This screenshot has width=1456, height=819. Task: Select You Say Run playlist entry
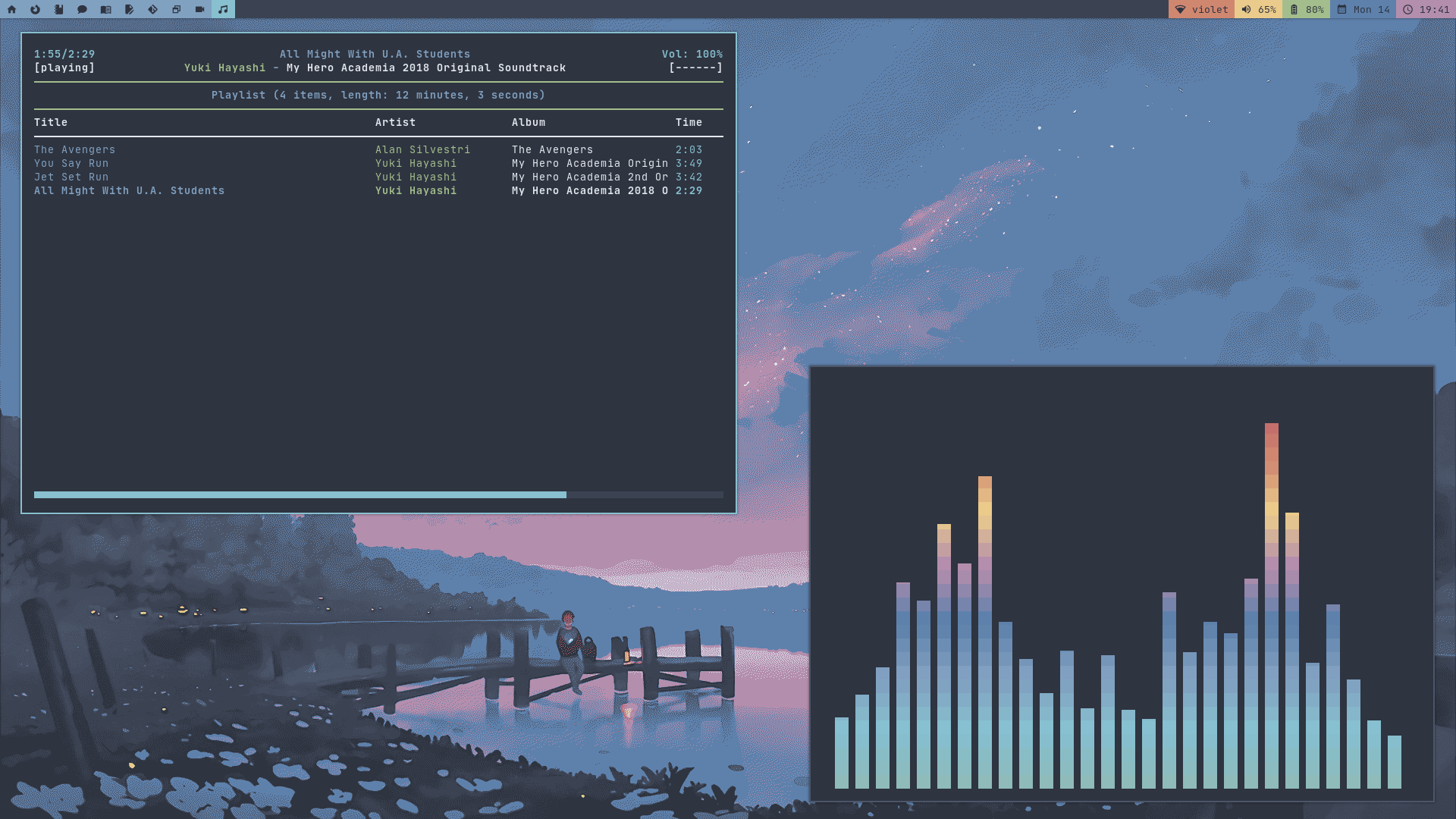coord(71,164)
